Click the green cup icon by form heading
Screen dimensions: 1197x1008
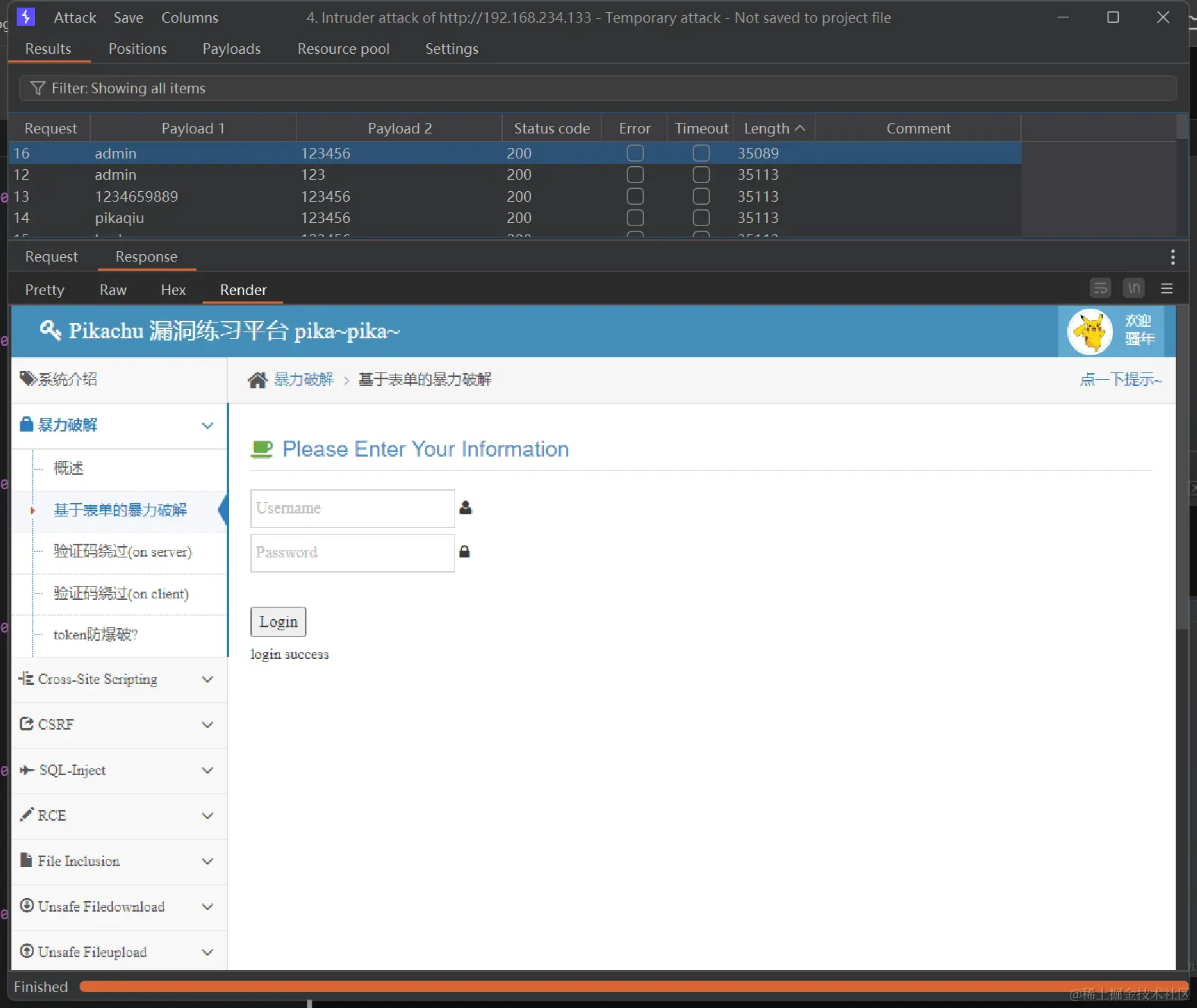click(x=262, y=449)
